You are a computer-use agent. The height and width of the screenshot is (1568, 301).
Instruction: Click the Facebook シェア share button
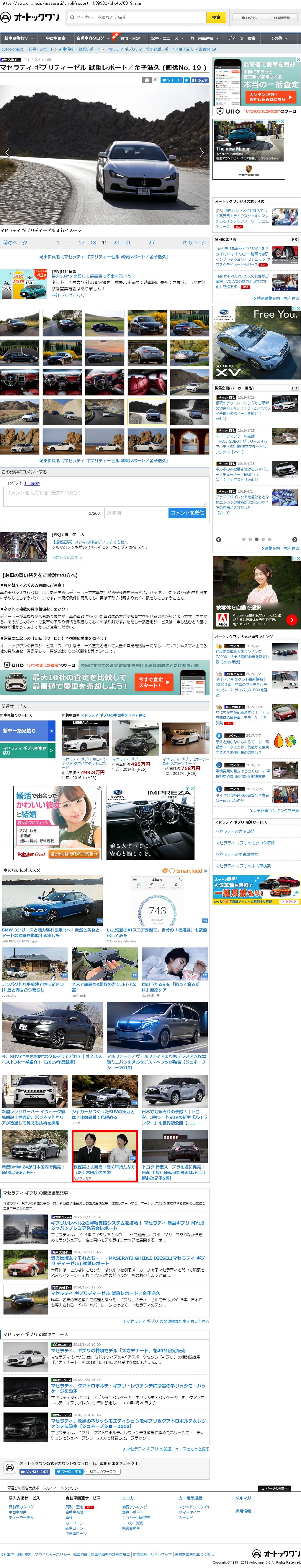pos(199,80)
